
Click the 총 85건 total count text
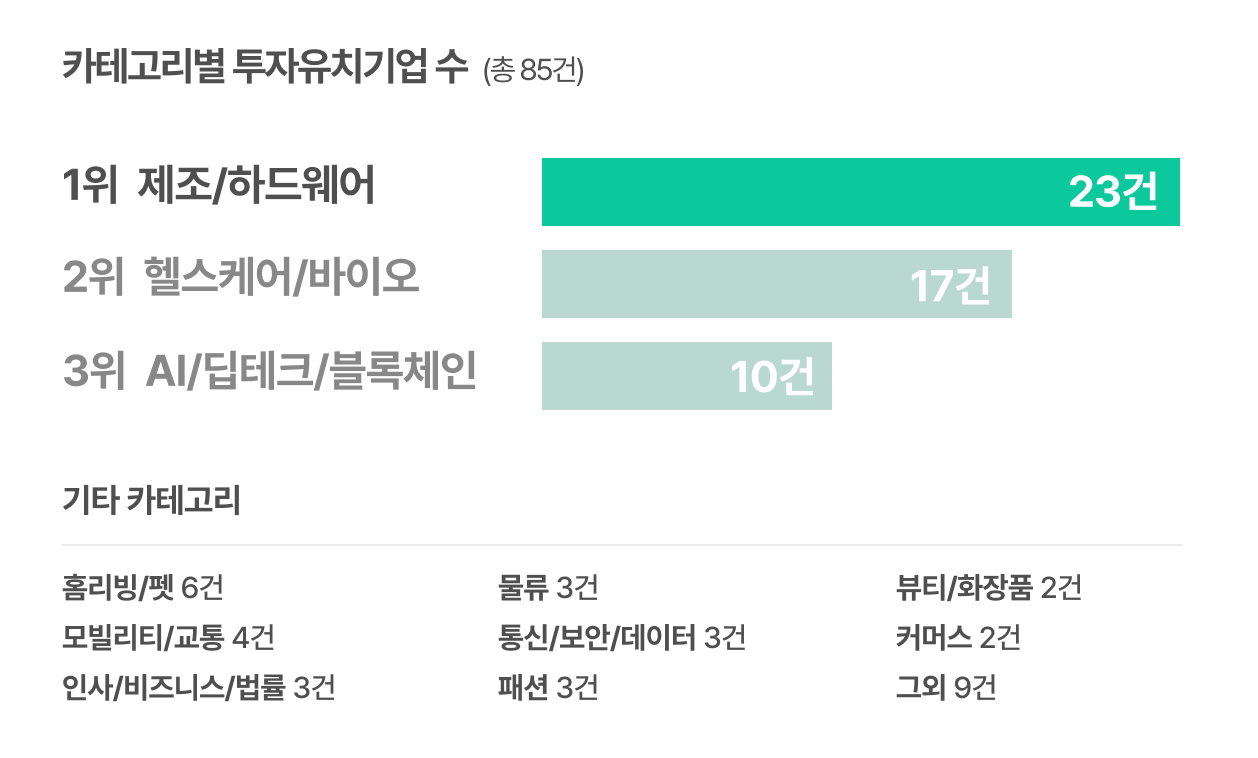533,72
